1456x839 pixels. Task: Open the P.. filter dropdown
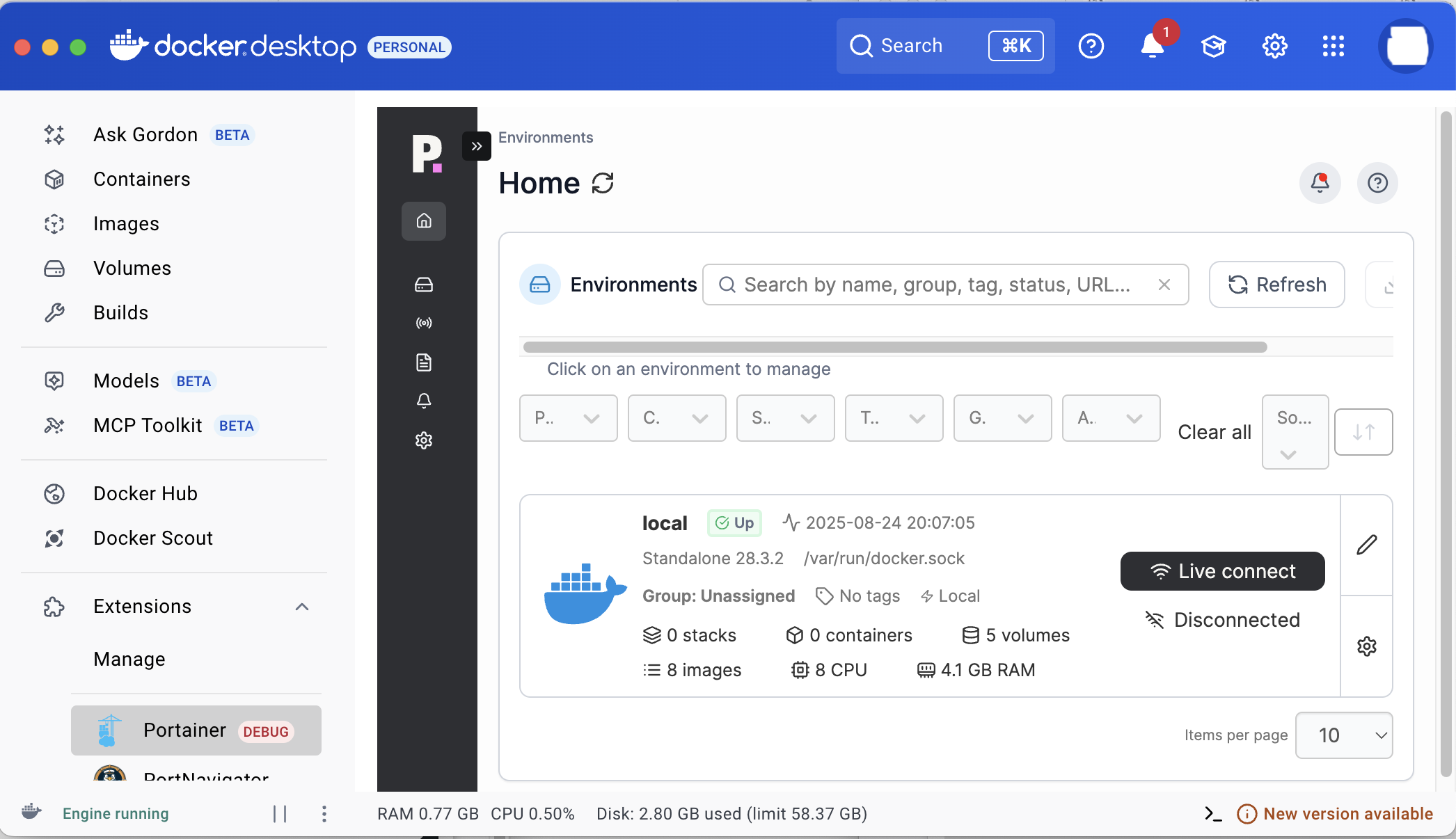pos(569,418)
